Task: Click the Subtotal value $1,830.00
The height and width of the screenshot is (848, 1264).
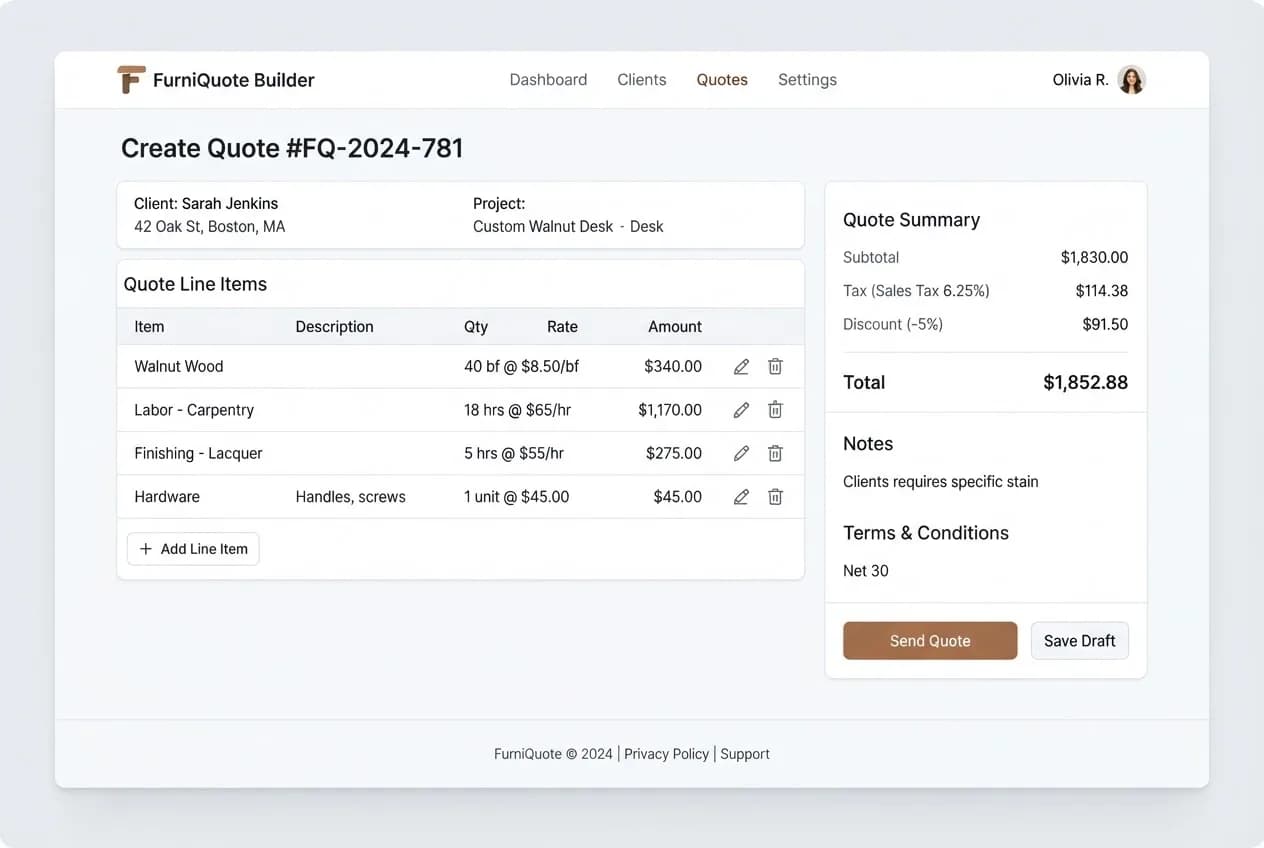Action: pos(1095,258)
